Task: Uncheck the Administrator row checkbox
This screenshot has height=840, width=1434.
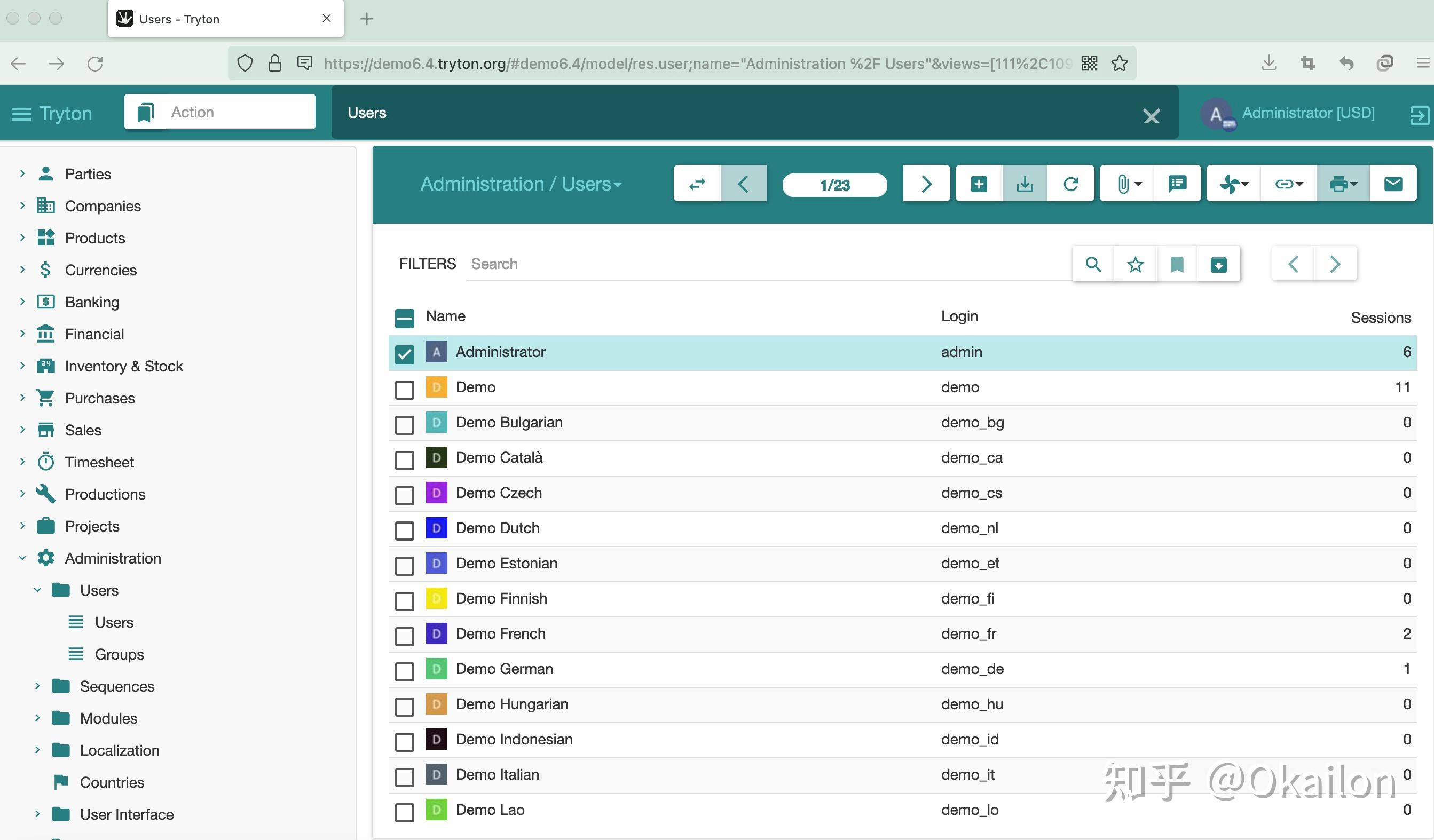Action: tap(405, 354)
